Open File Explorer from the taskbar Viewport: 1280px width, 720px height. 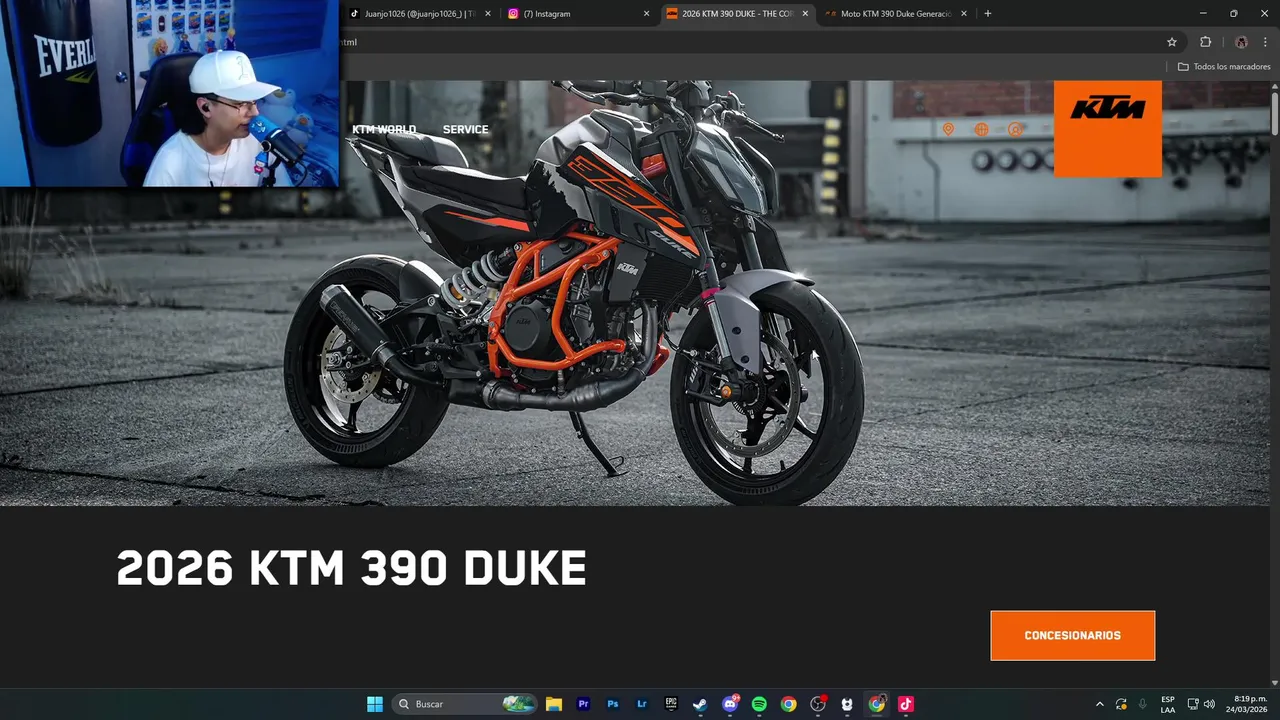click(554, 704)
